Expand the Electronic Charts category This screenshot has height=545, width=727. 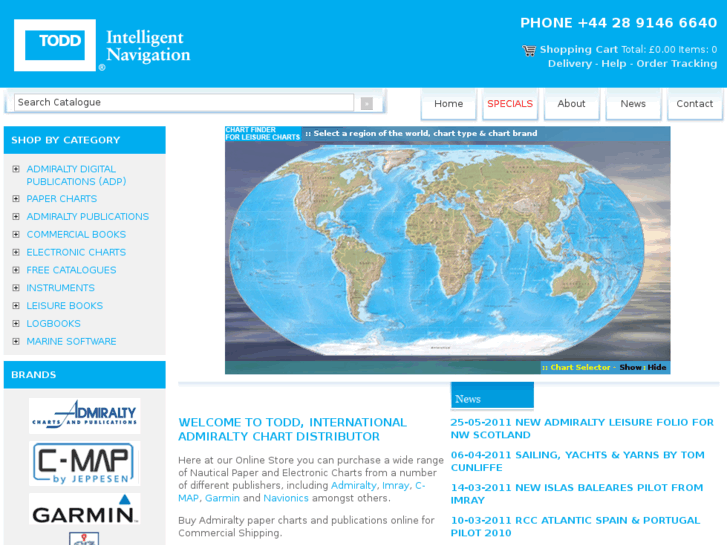click(x=16, y=252)
